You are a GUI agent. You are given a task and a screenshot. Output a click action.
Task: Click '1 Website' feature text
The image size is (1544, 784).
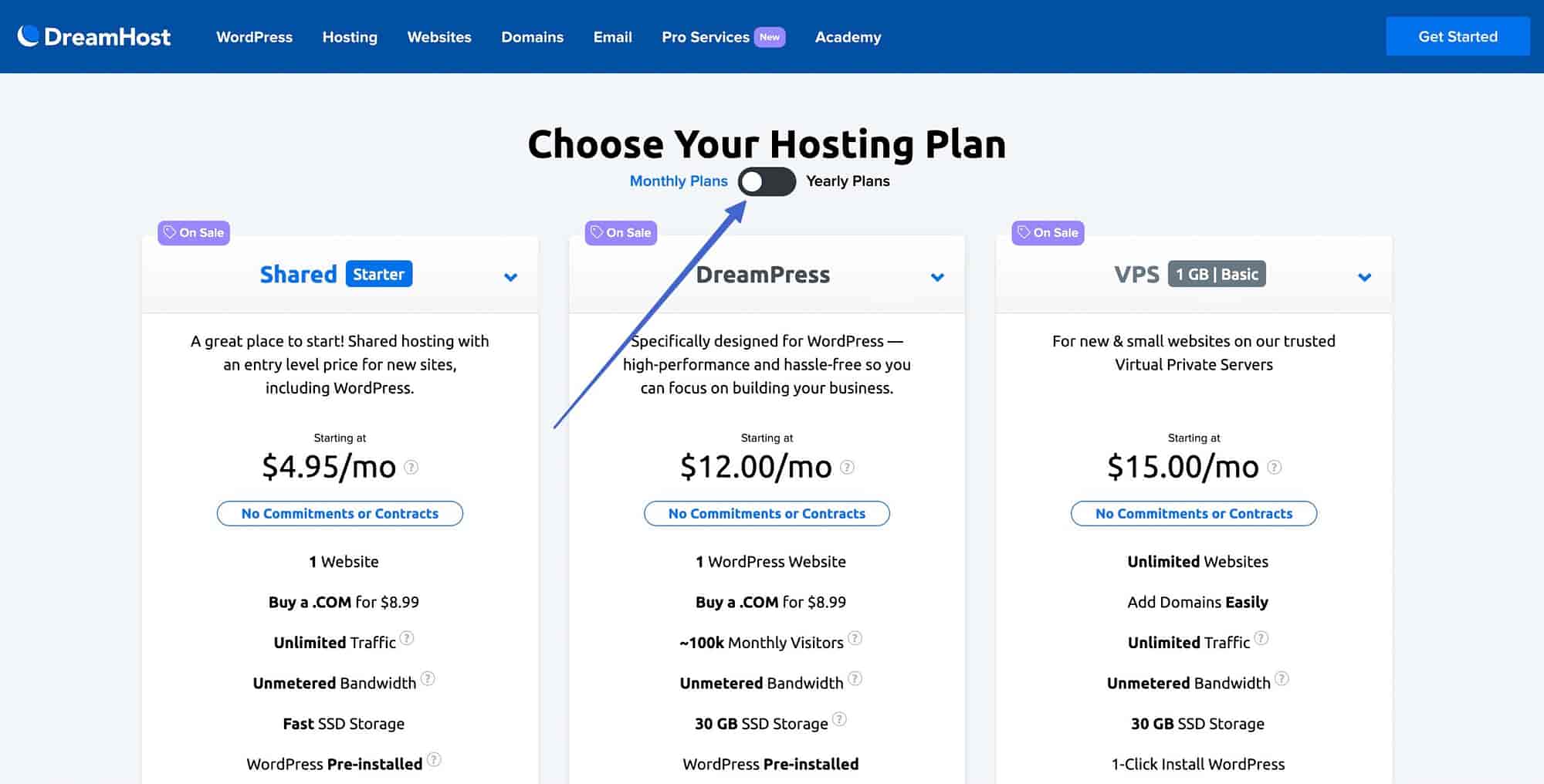coord(344,562)
